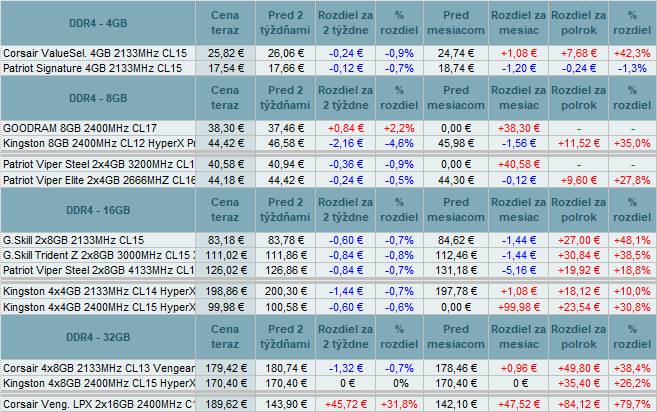Click Pred mesiacom header in DDR4 16GB section
Viewport: 657px width, 412px height.
click(x=456, y=210)
